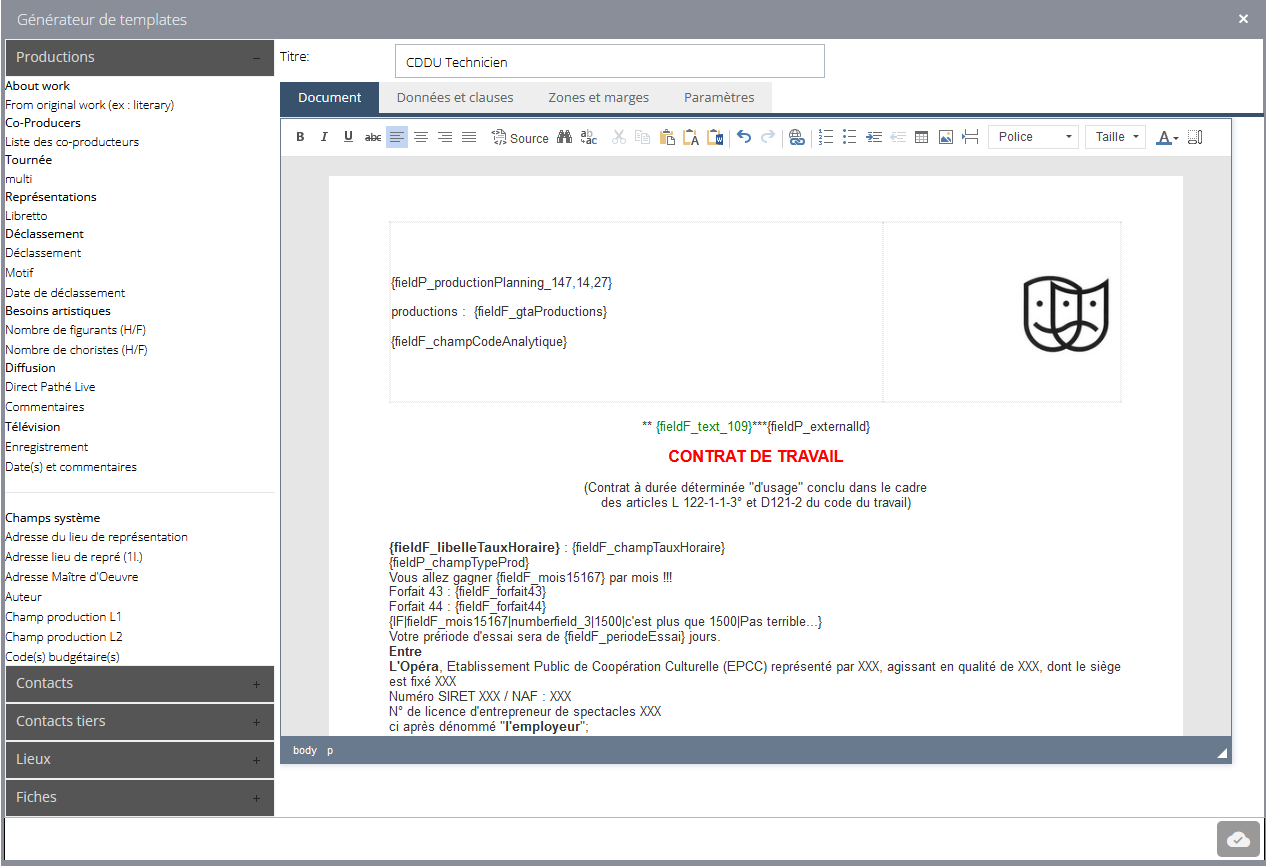1266x866 pixels.
Task: Click the justify text alignment icon
Action: tap(469, 137)
